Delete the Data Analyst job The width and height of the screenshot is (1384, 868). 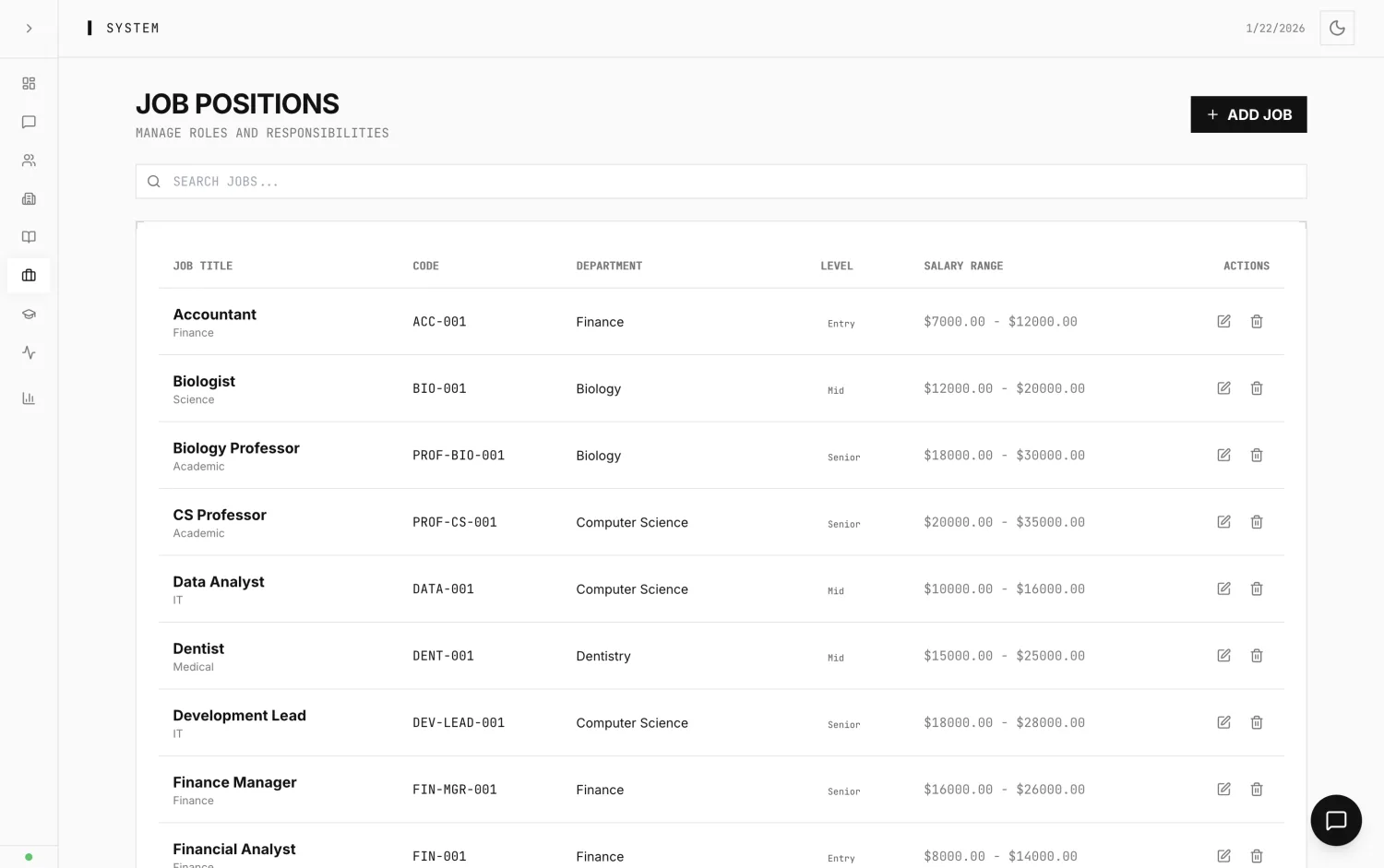pos(1257,589)
